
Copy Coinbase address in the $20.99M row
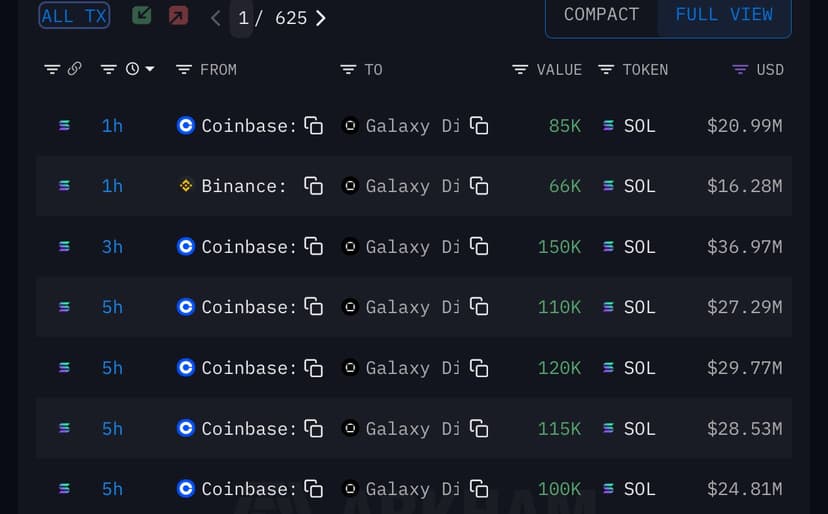[x=314, y=126]
